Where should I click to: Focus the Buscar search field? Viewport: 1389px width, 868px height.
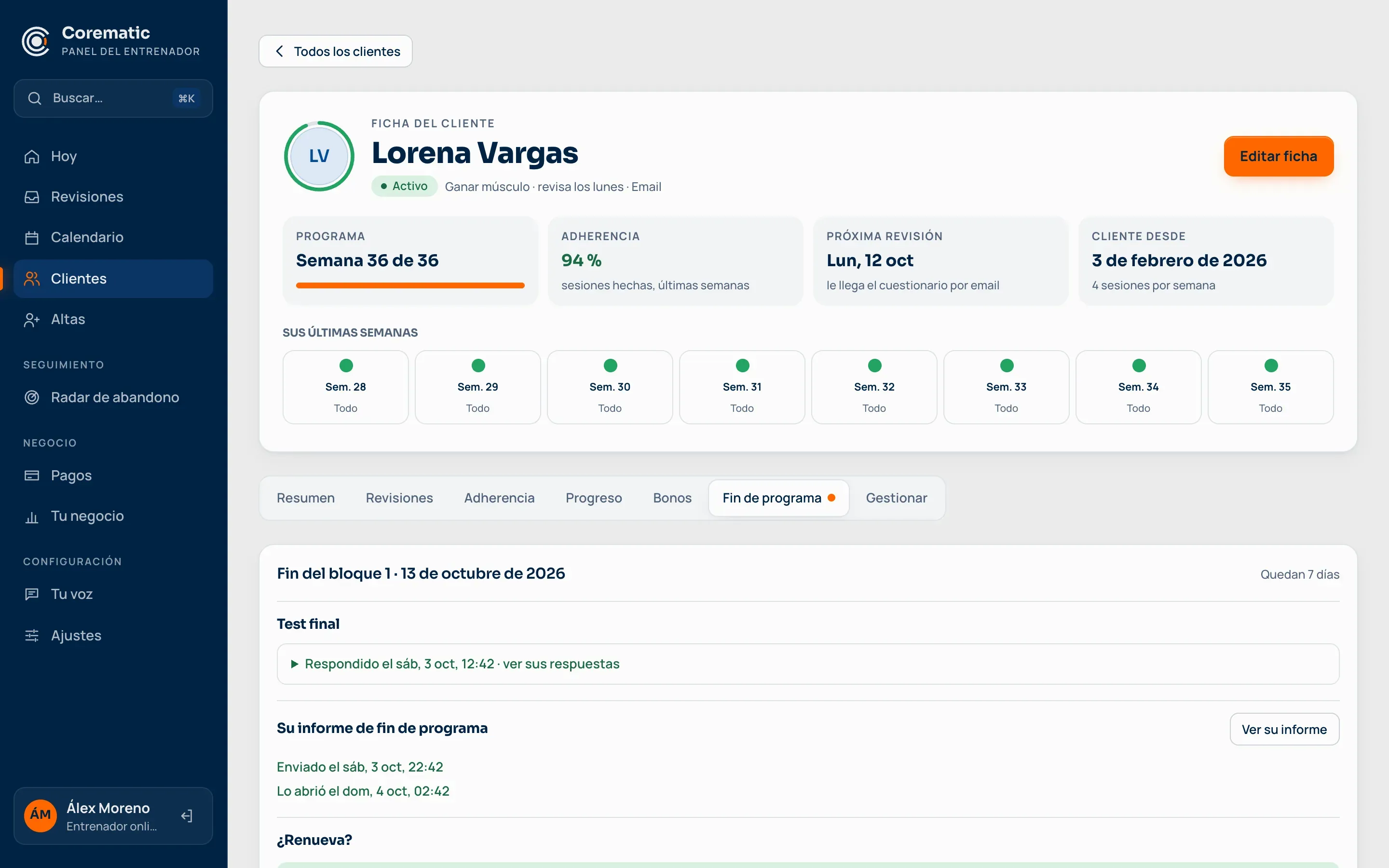[113, 98]
